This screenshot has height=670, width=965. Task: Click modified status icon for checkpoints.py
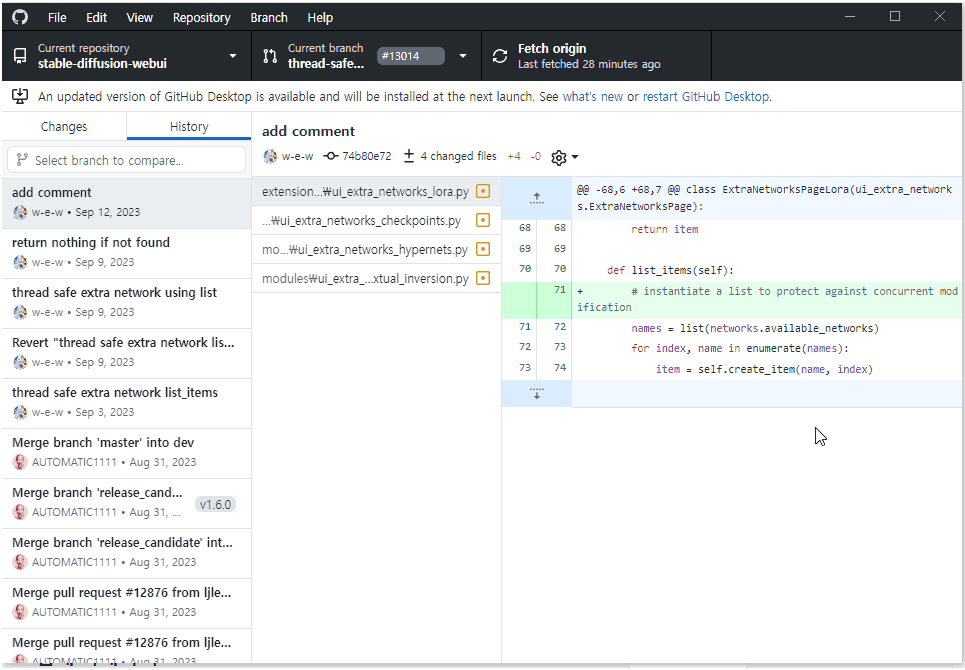[x=483, y=220]
